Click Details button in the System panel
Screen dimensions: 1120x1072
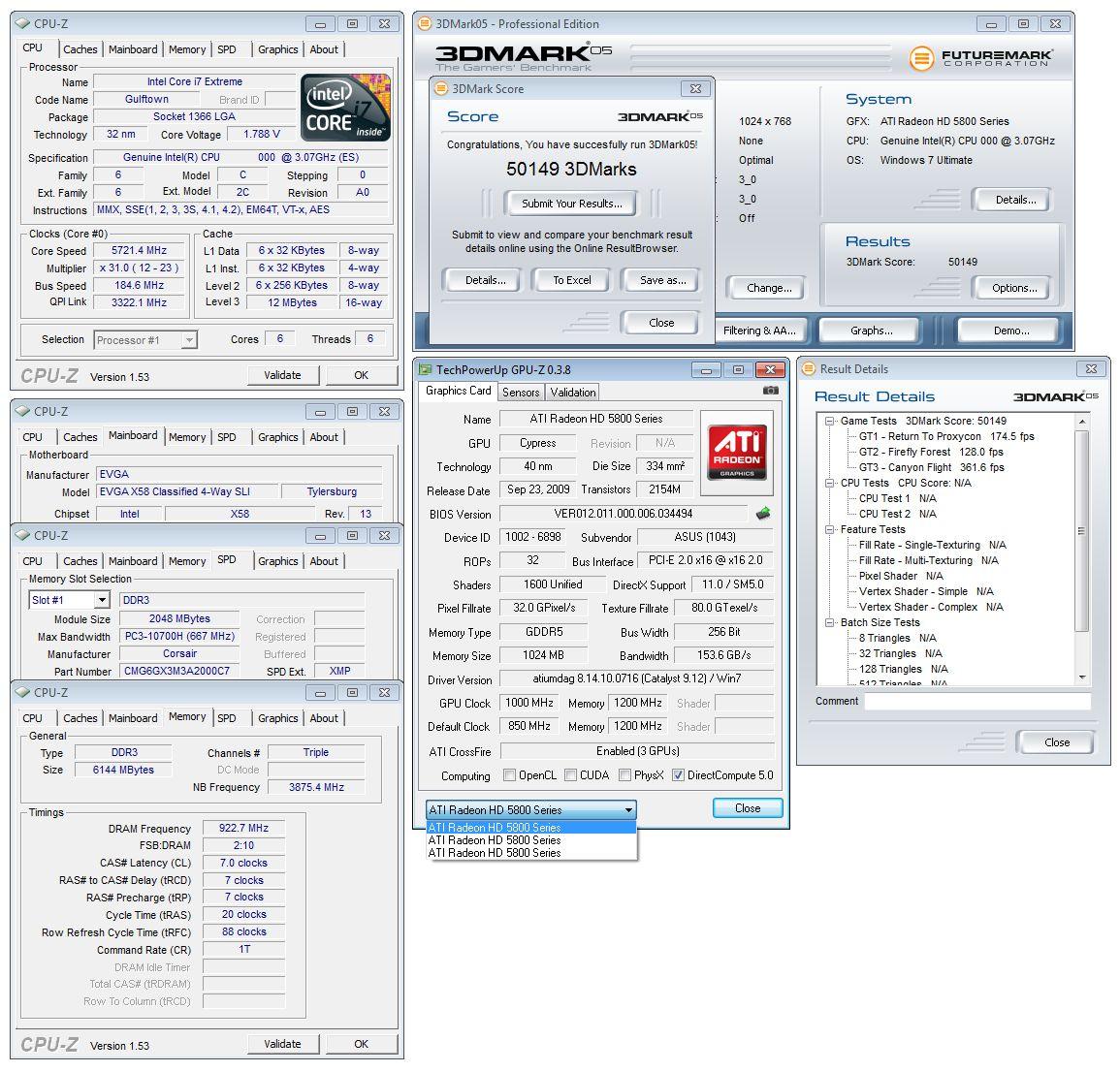pos(1015,200)
